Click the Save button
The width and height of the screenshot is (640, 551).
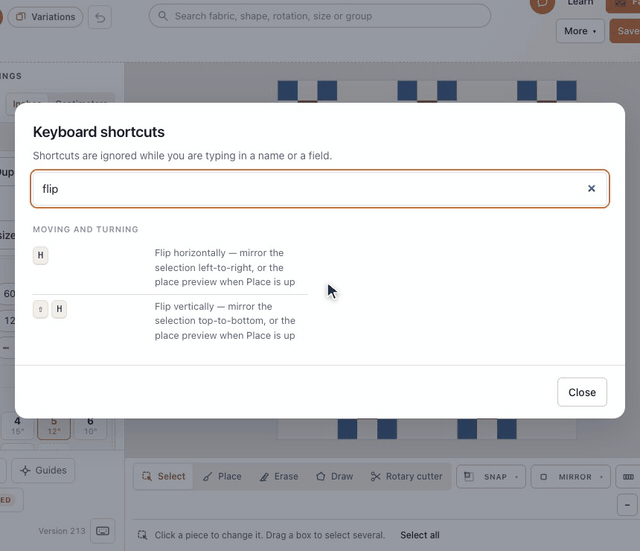tap(626, 31)
